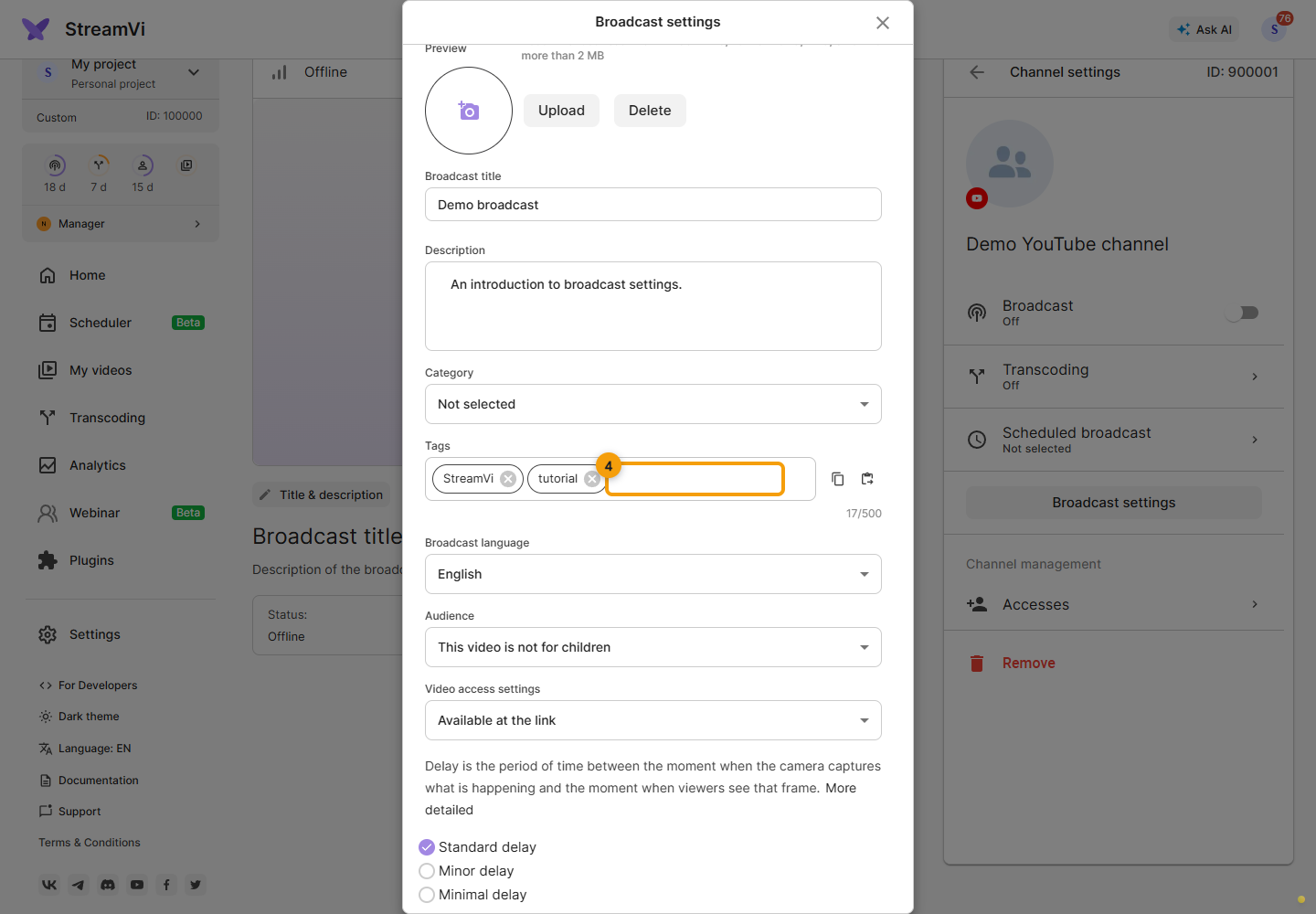Click the StreamVi butterfly logo
The width and height of the screenshot is (1316, 914).
coord(36,29)
